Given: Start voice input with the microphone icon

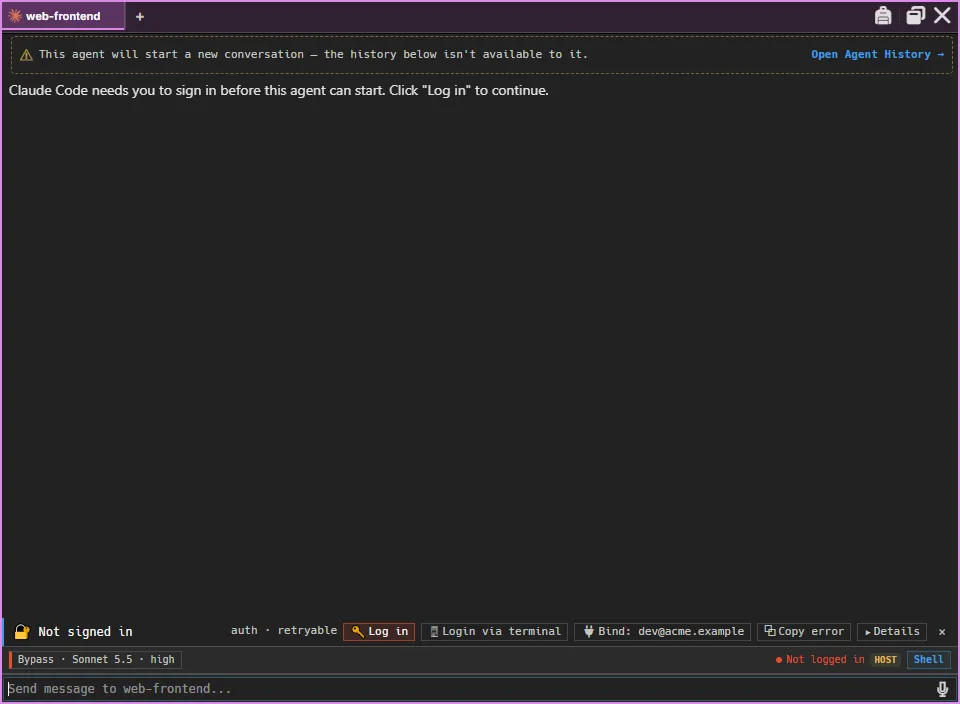Looking at the screenshot, I should [x=942, y=689].
